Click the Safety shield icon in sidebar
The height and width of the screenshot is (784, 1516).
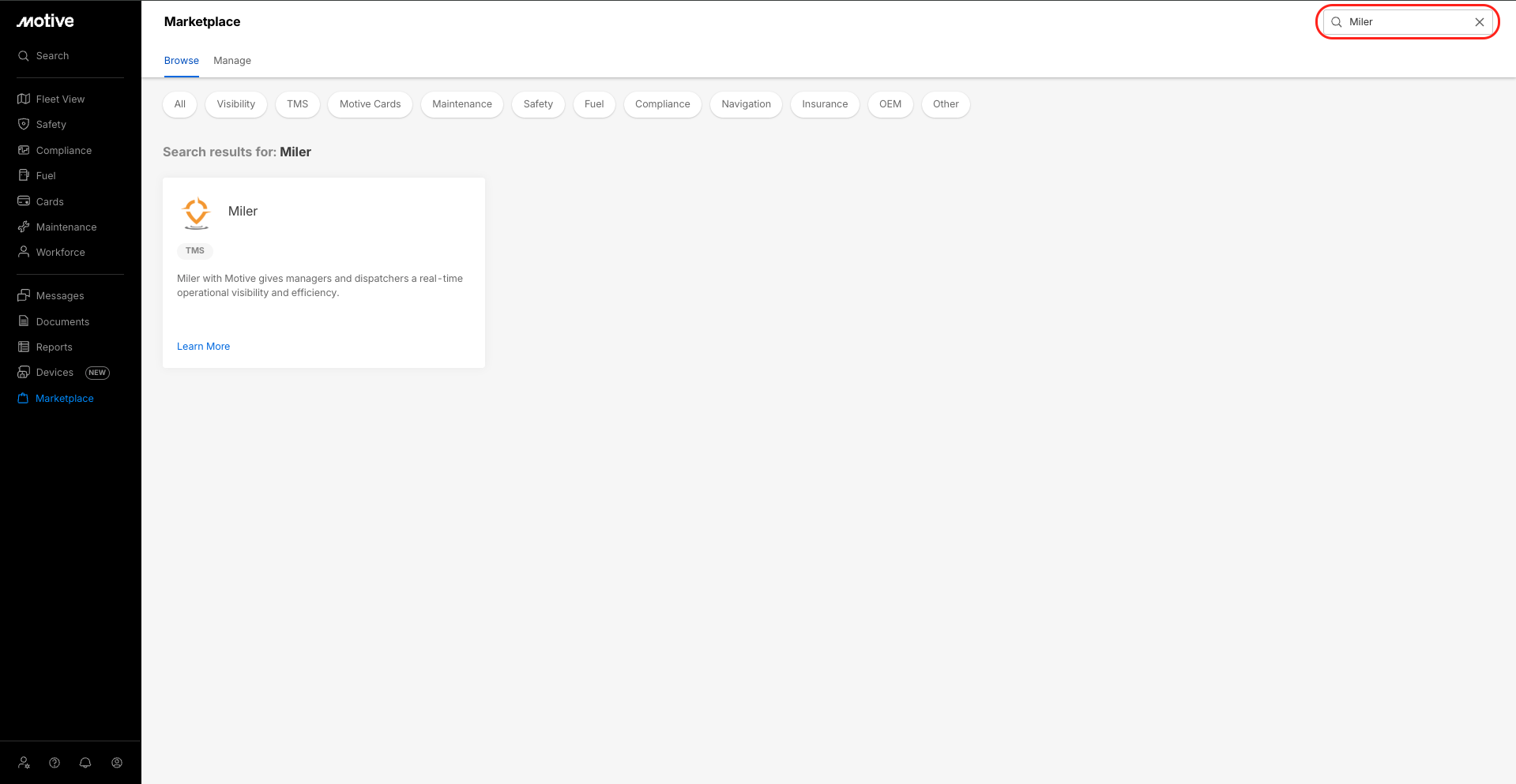point(24,125)
